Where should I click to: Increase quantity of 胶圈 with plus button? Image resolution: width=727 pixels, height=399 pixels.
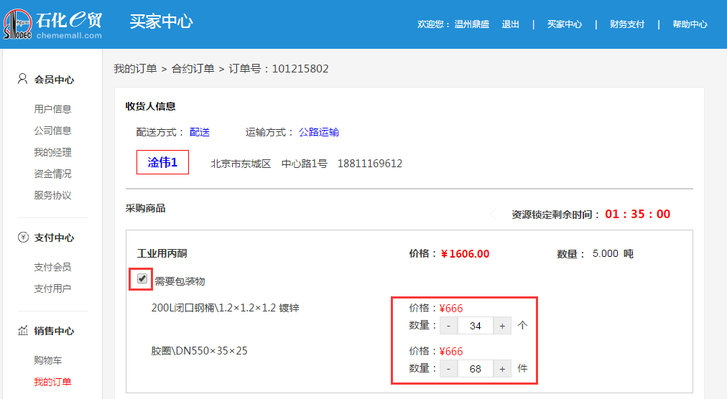tap(502, 369)
